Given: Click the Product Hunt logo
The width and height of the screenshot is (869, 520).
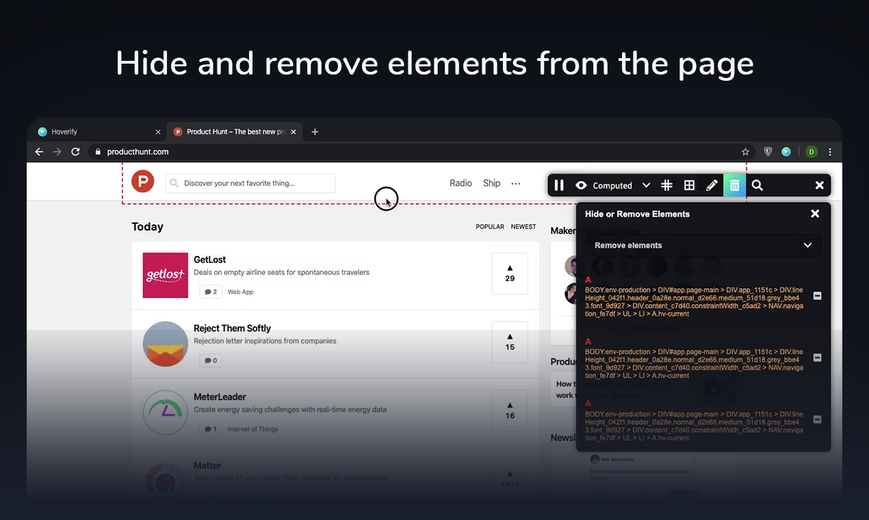Looking at the screenshot, I should point(142,181).
